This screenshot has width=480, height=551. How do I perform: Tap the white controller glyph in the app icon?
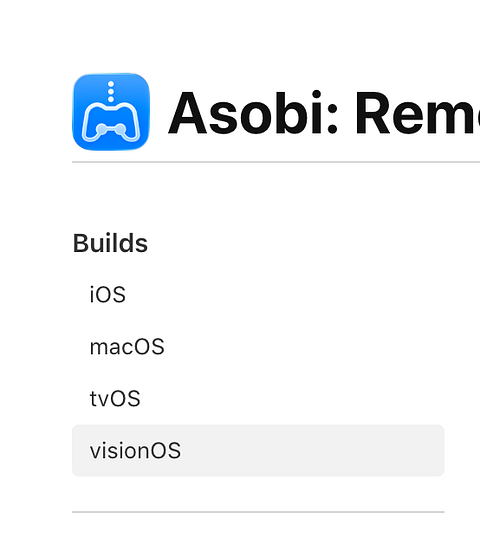(x=111, y=122)
